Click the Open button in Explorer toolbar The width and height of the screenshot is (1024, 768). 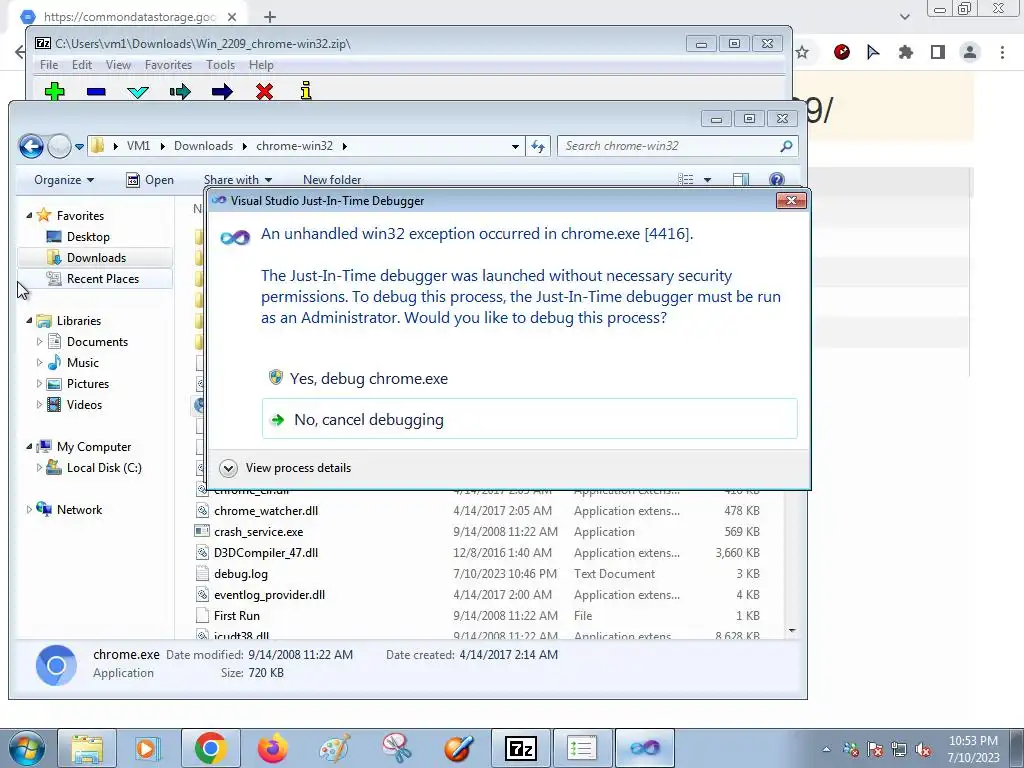(x=150, y=180)
